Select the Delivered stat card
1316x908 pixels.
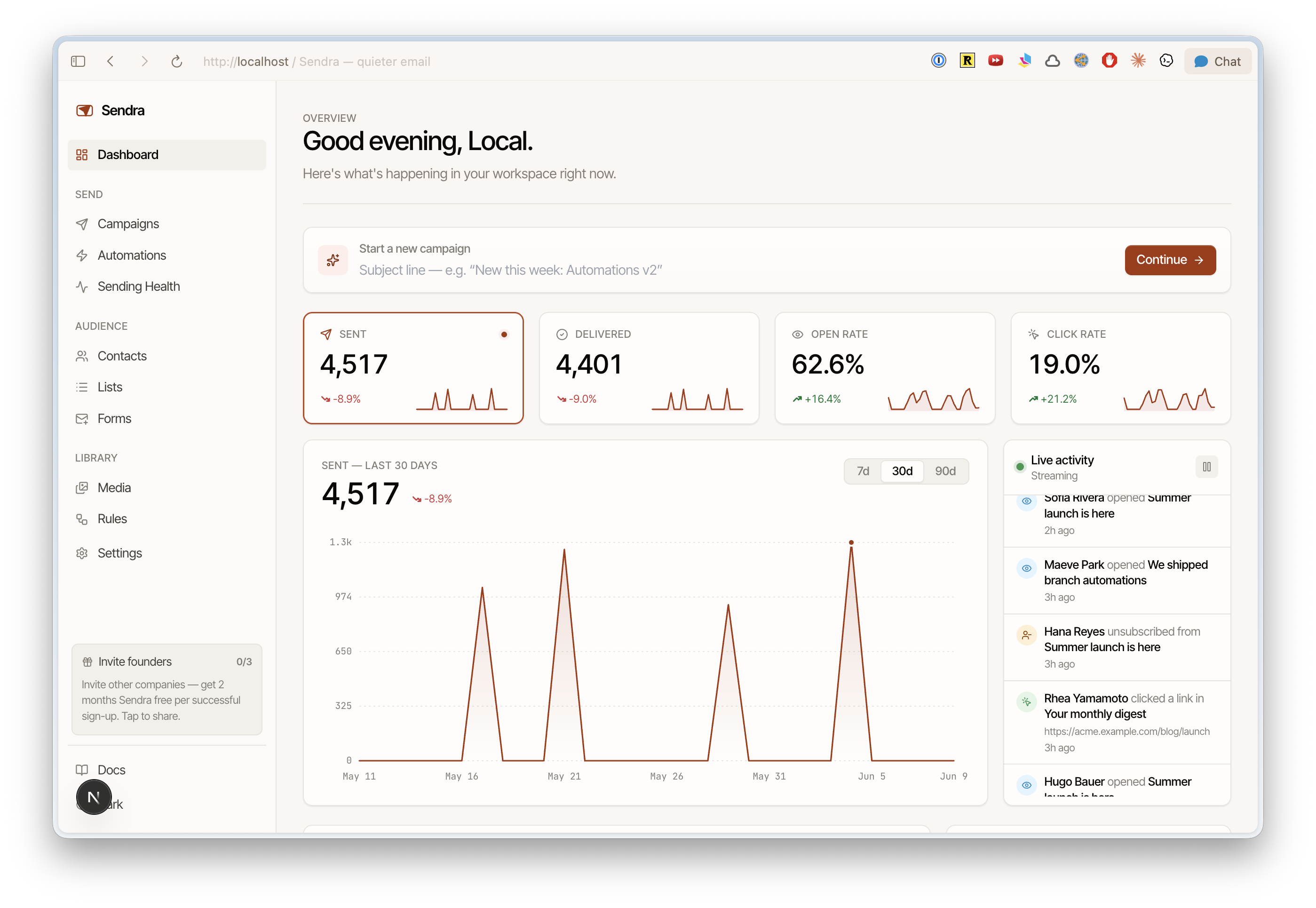click(x=649, y=368)
